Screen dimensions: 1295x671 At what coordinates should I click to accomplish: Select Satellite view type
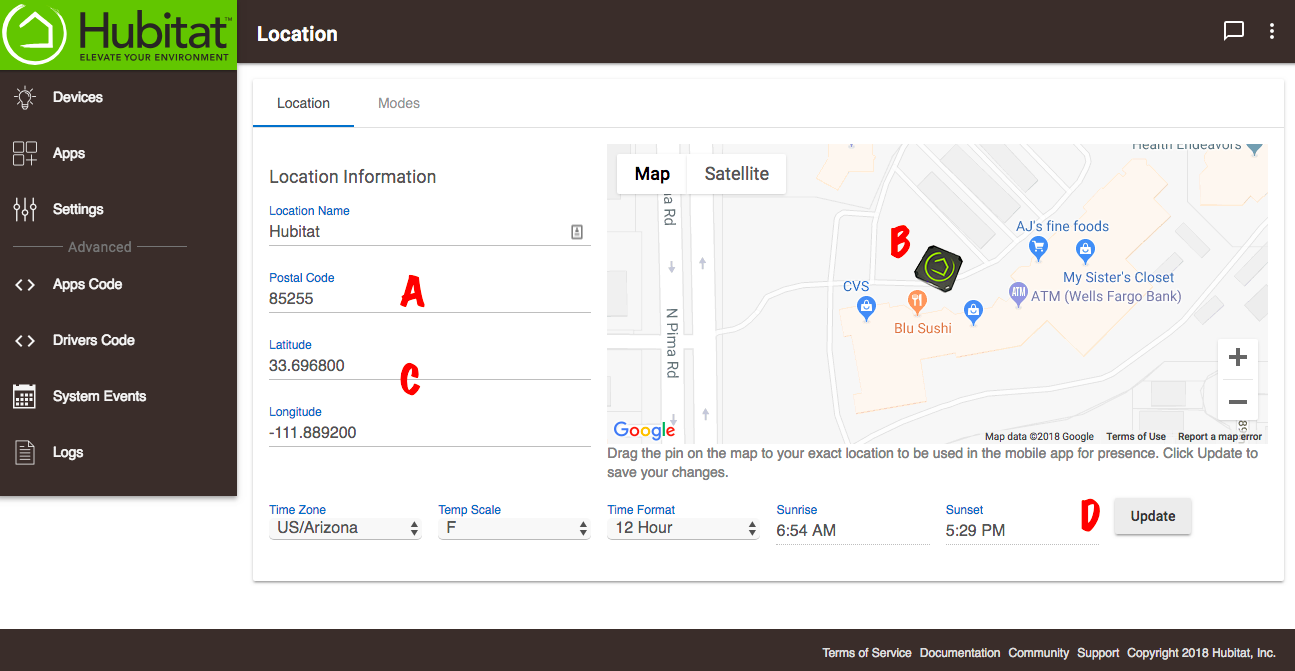[x=737, y=174]
